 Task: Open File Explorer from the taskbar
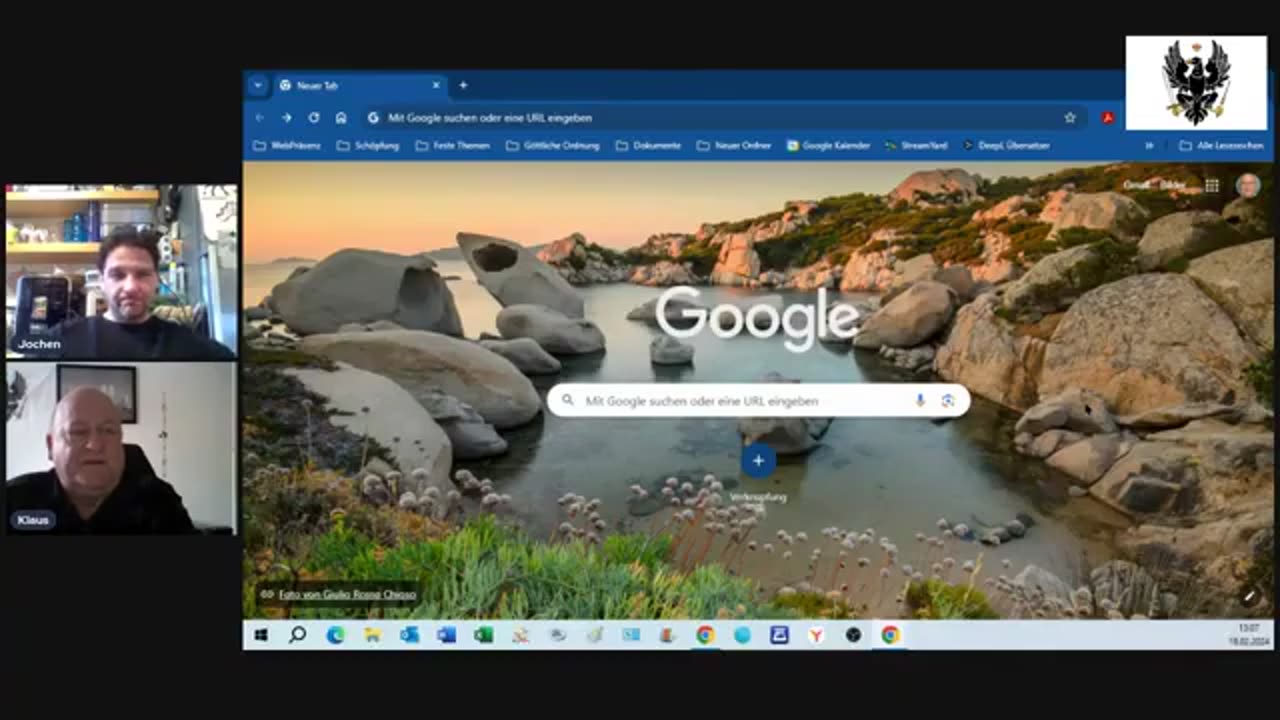click(372, 635)
